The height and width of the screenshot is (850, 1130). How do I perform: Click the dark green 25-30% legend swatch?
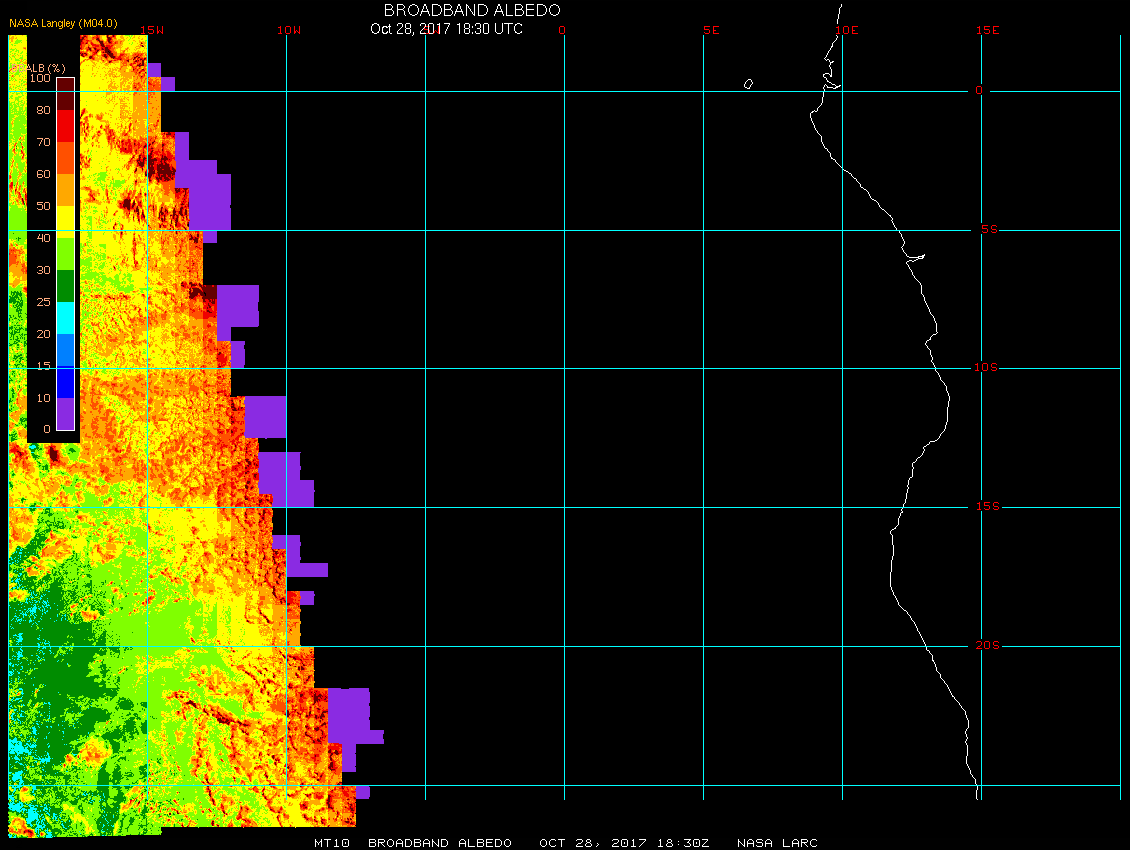click(x=65, y=285)
